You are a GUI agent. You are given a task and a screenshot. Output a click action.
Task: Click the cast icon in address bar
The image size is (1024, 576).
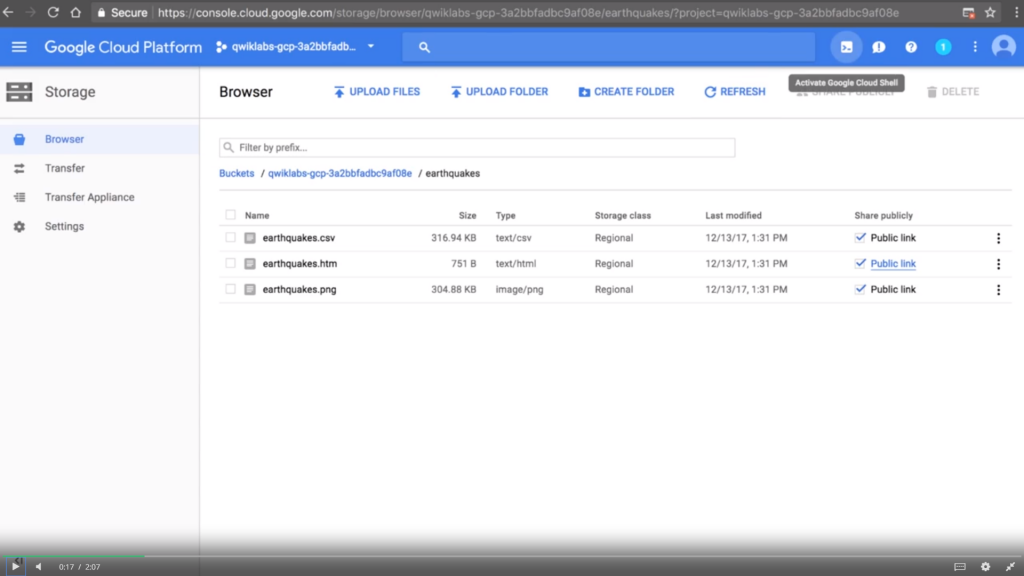pos(968,12)
